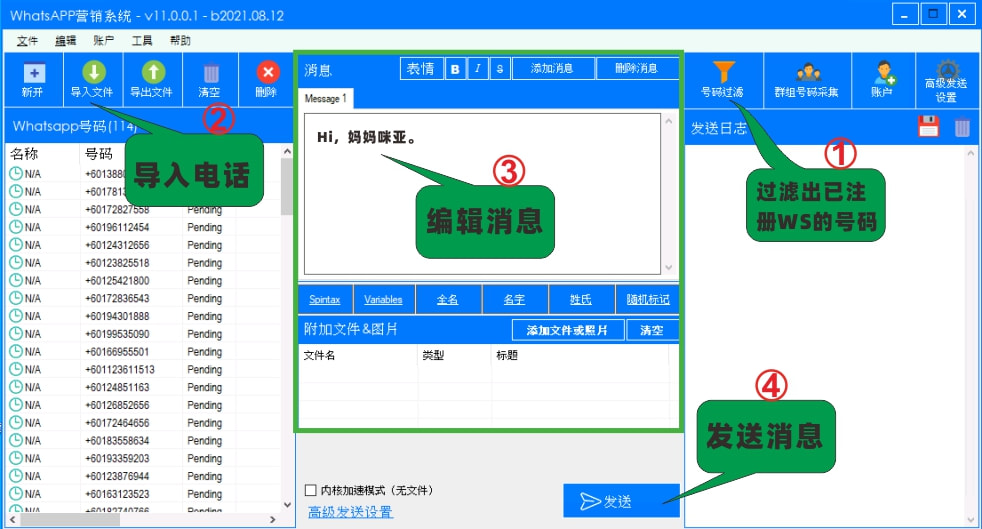Click the Variables link
This screenshot has height=529, width=982.
[x=383, y=299]
